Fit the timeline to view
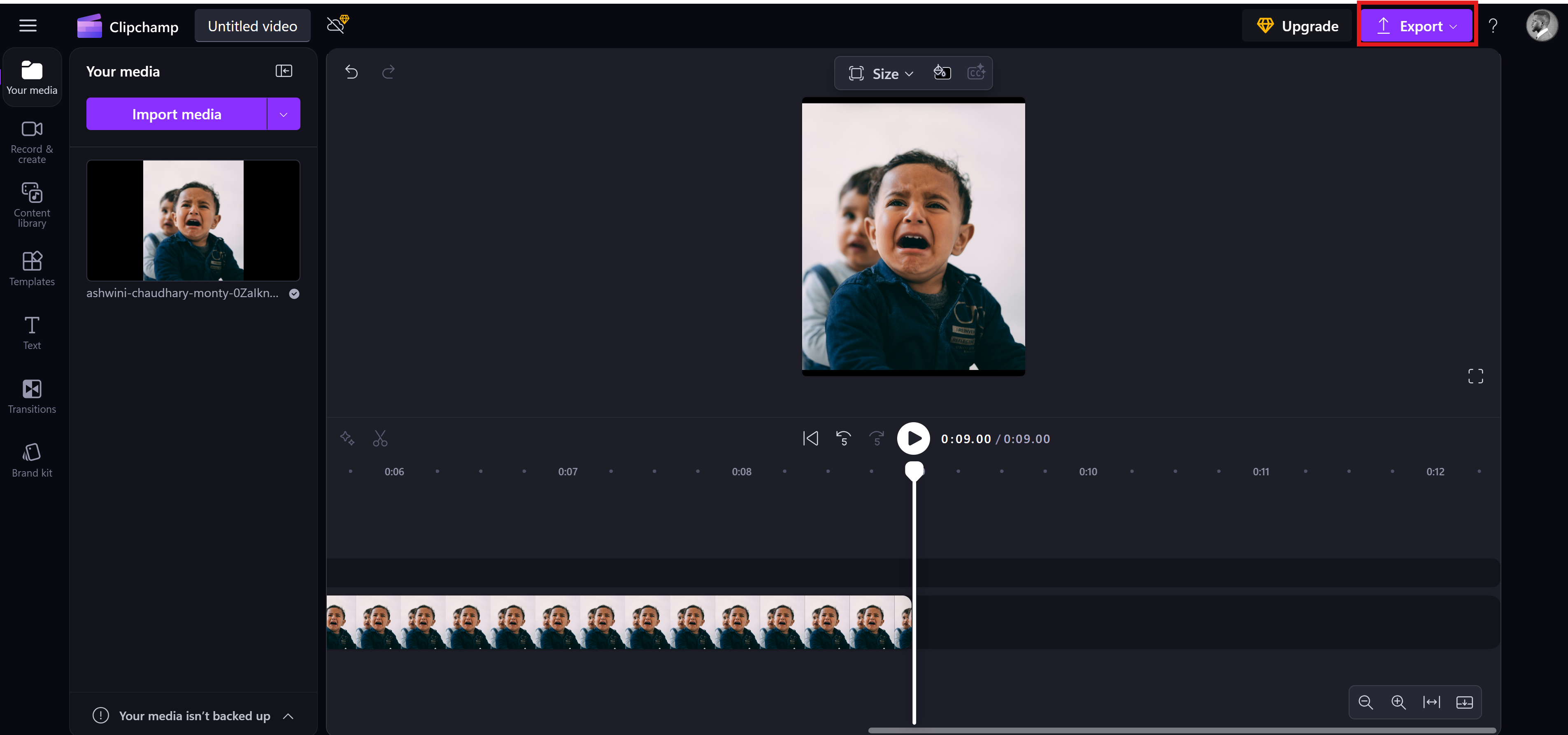This screenshot has height=735, width=1568. [x=1432, y=702]
